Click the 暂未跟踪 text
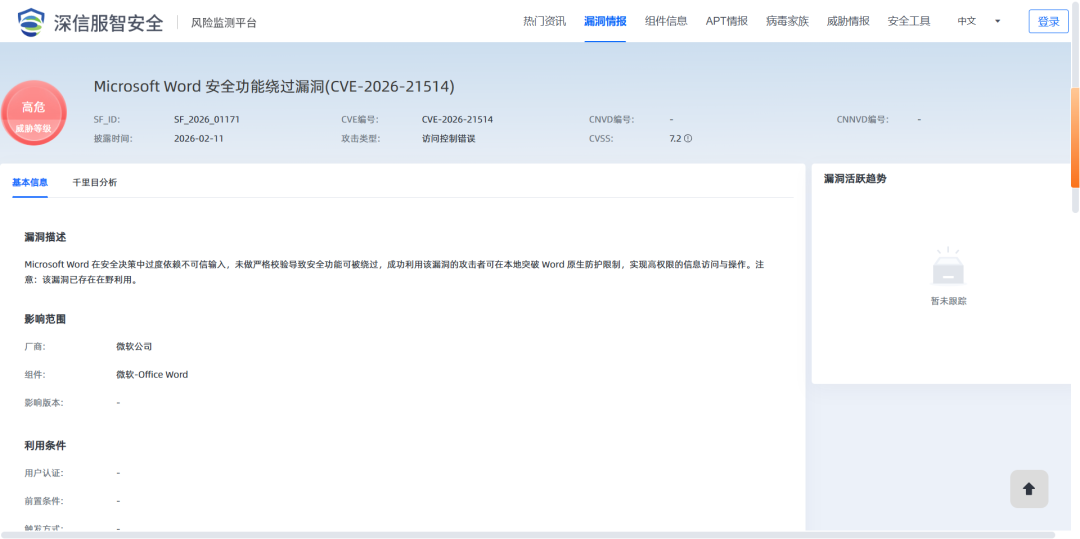 948,301
